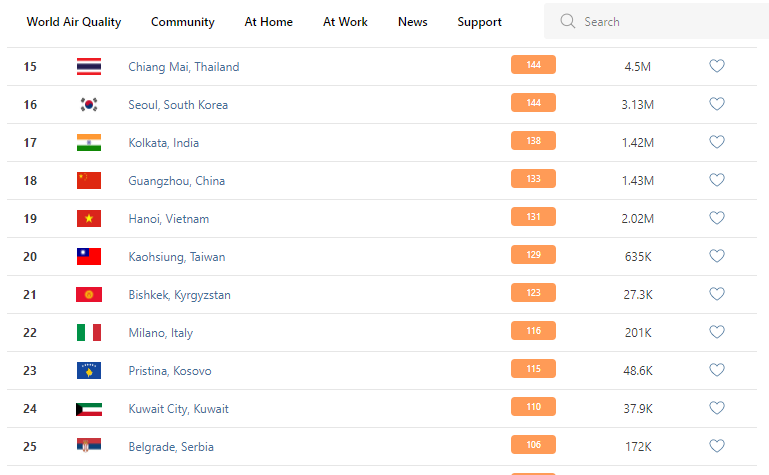The image size is (769, 475).
Task: Click the Thailand flag icon
Action: 89,67
